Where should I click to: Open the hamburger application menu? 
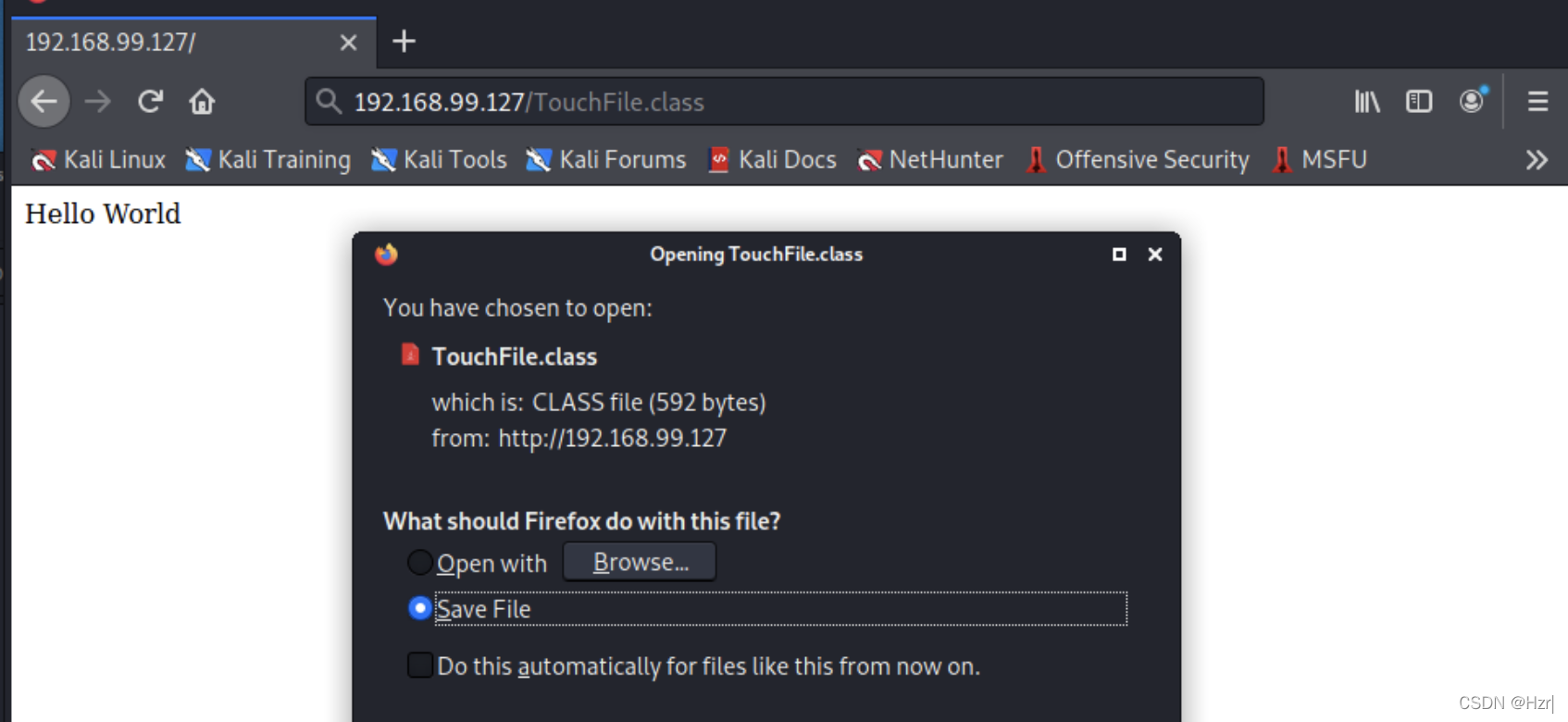tap(1537, 101)
